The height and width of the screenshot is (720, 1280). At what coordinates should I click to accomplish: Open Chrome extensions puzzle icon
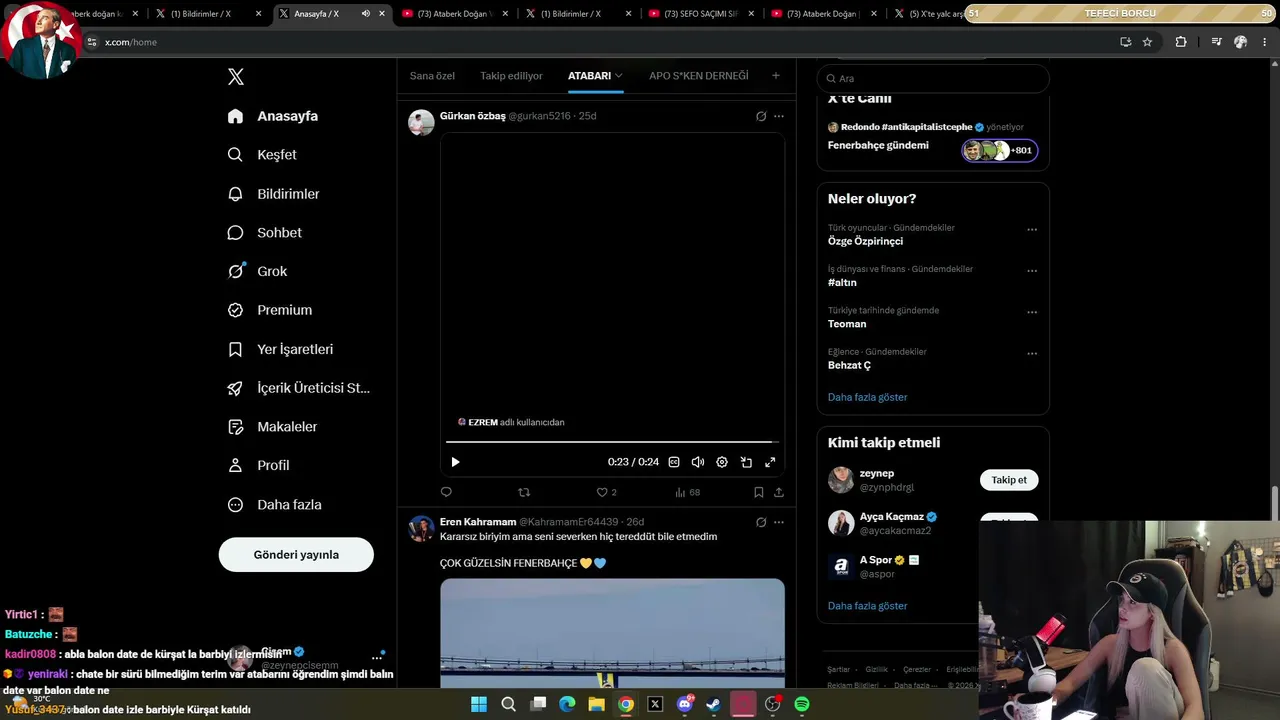pyautogui.click(x=1181, y=42)
